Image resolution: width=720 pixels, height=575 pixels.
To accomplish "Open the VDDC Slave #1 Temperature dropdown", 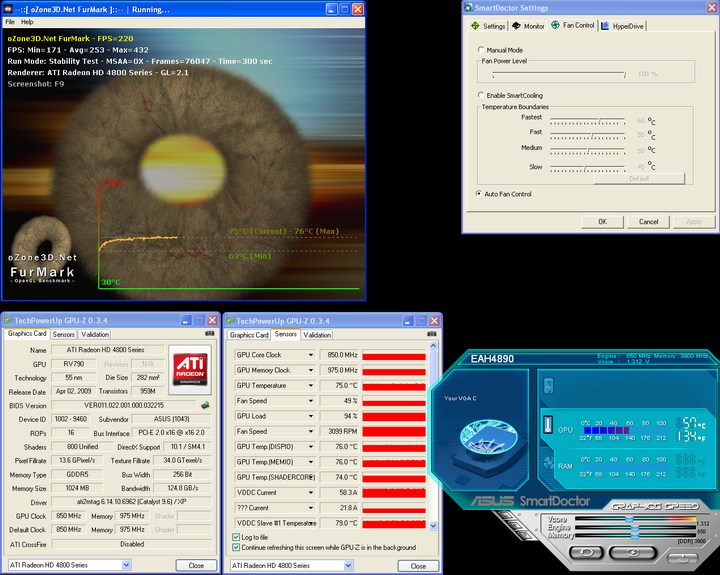I will [311, 523].
